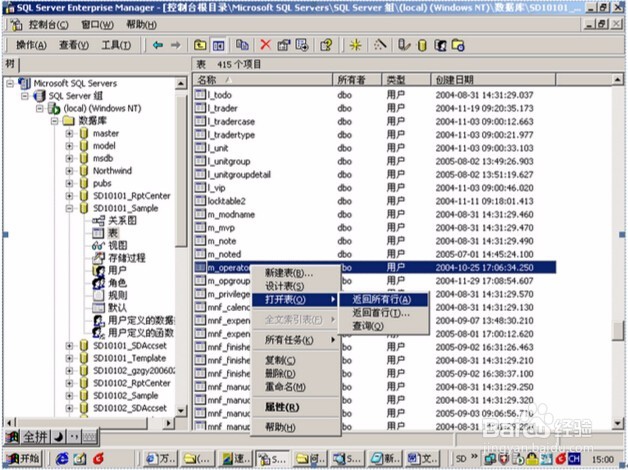
Task: Expand the SD10101_RptCenter database node
Action: [x=69, y=196]
